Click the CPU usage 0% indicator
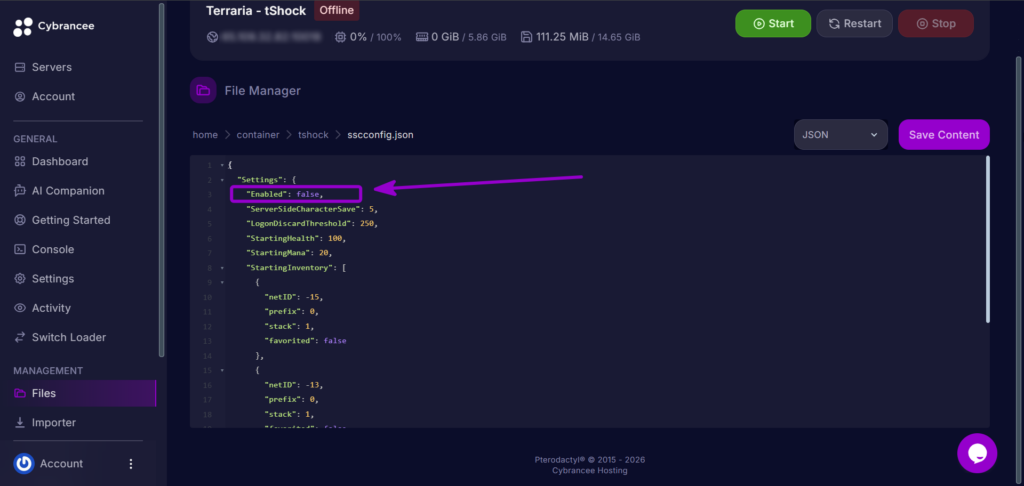Screen dimensions: 1024x486 coord(368,37)
